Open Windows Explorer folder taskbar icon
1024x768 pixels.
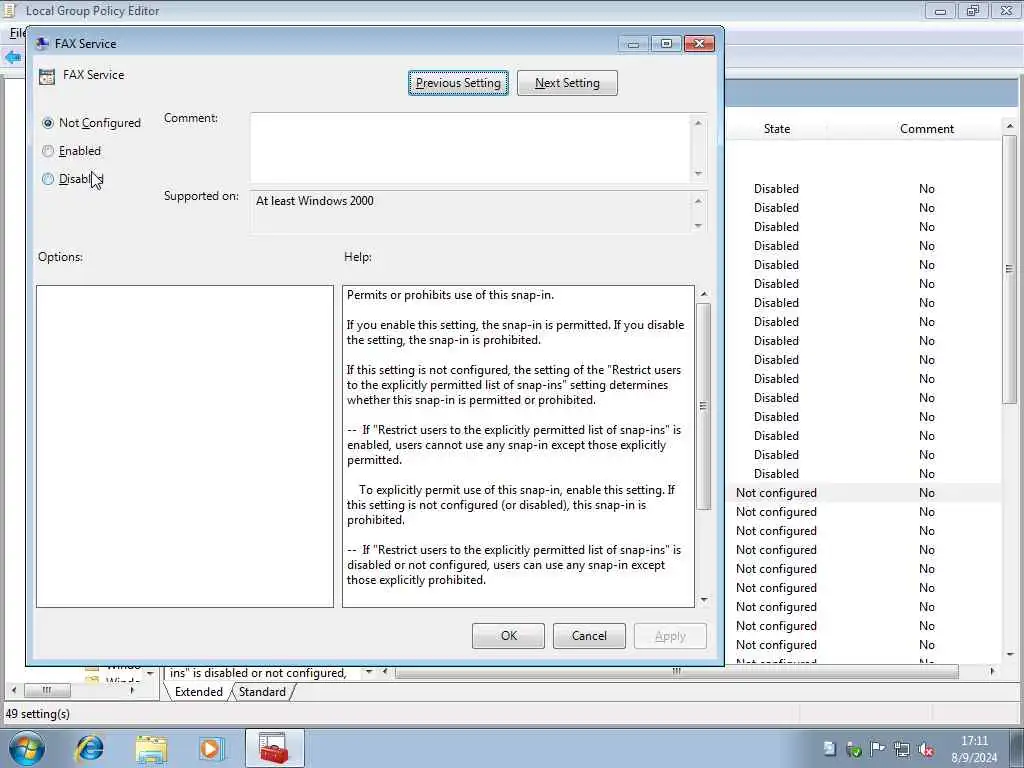152,748
